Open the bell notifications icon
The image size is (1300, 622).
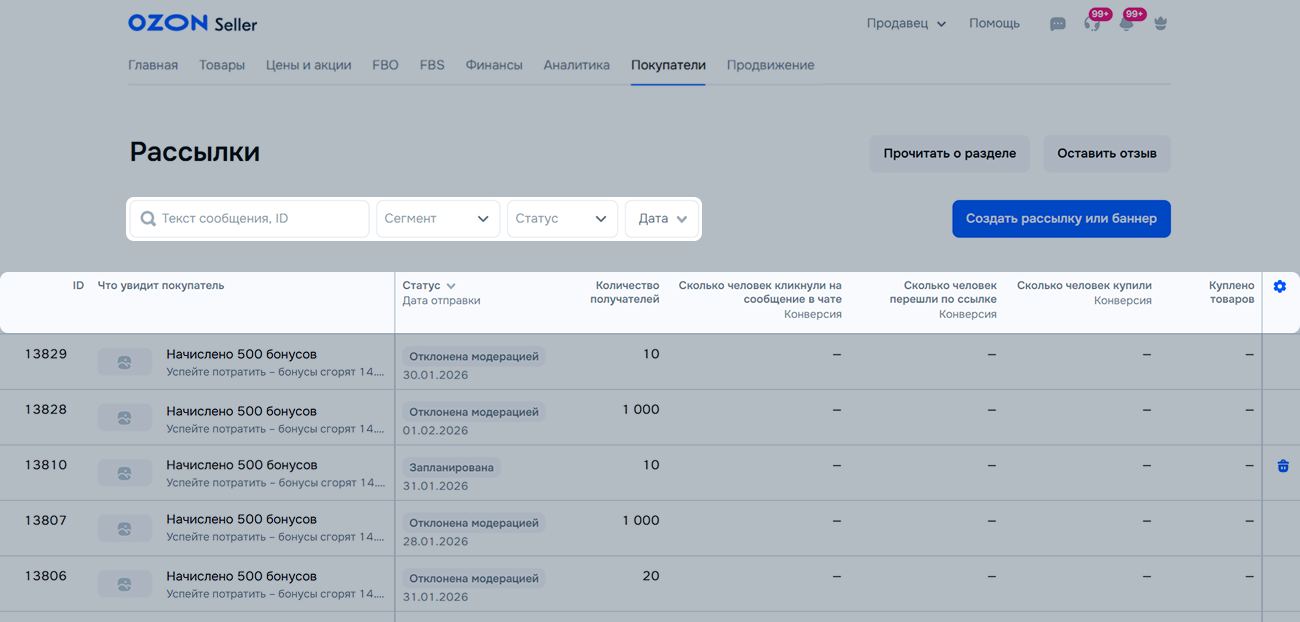click(x=1127, y=24)
